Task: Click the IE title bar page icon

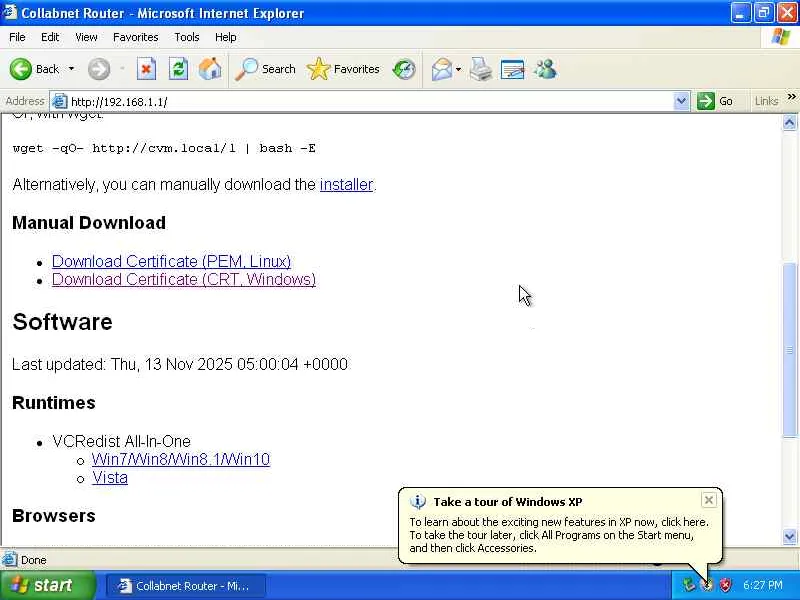Action: point(10,12)
